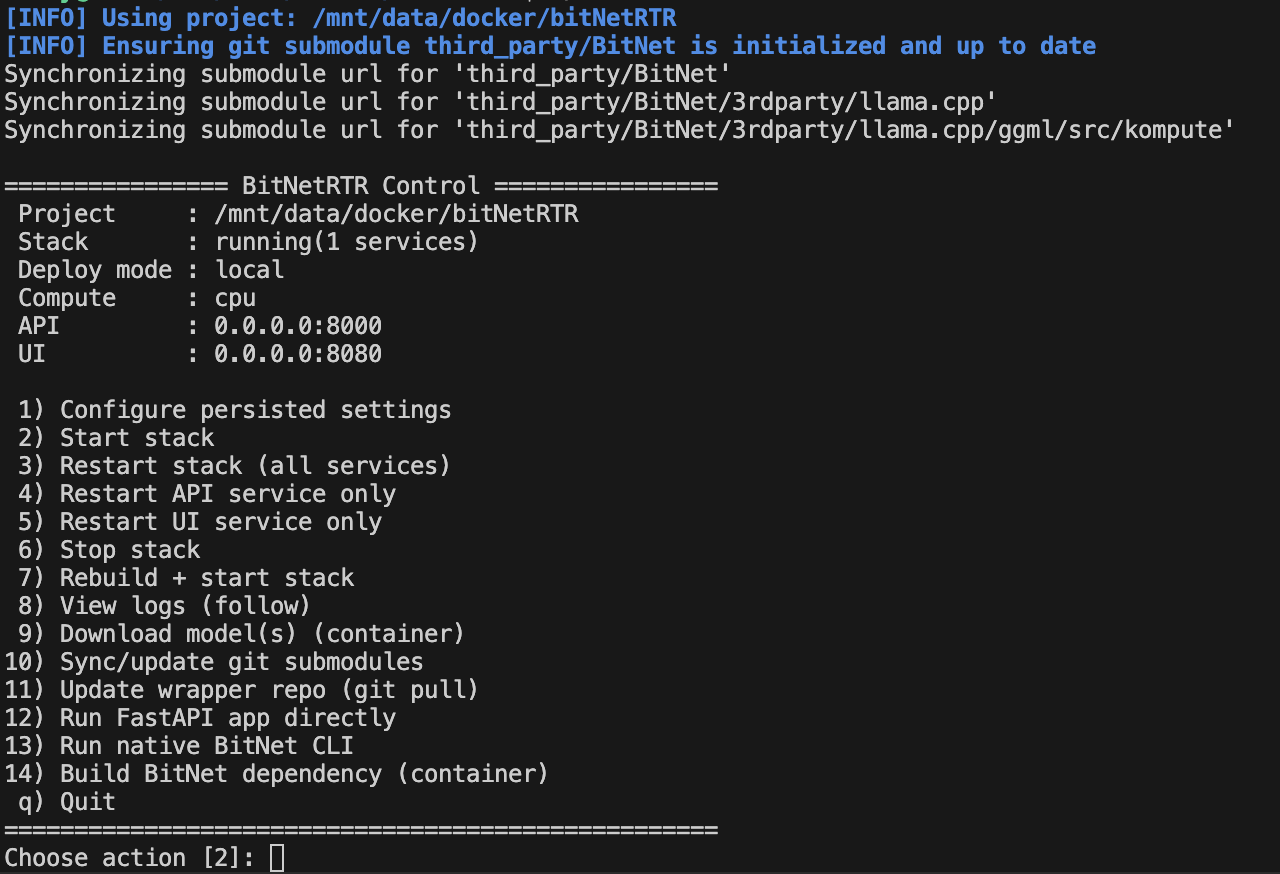Click the Project path /mnt/data/docker/bitNetRTR in status
The image size is (1280, 874).
396,214
